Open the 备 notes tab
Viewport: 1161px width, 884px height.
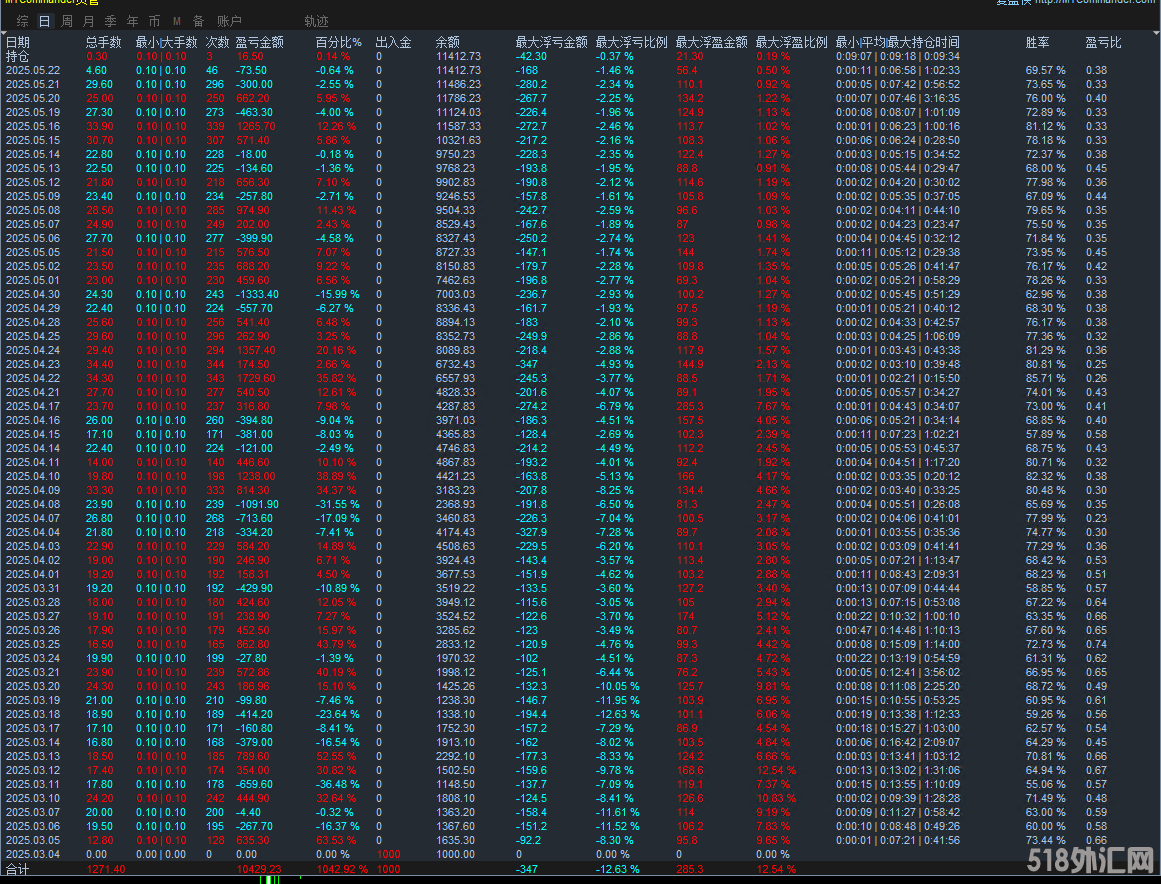(x=198, y=21)
